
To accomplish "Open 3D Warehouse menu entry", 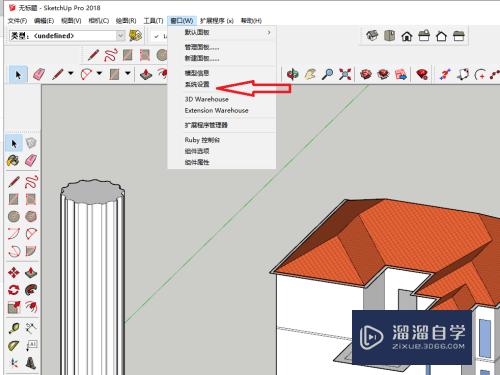I will [x=207, y=99].
